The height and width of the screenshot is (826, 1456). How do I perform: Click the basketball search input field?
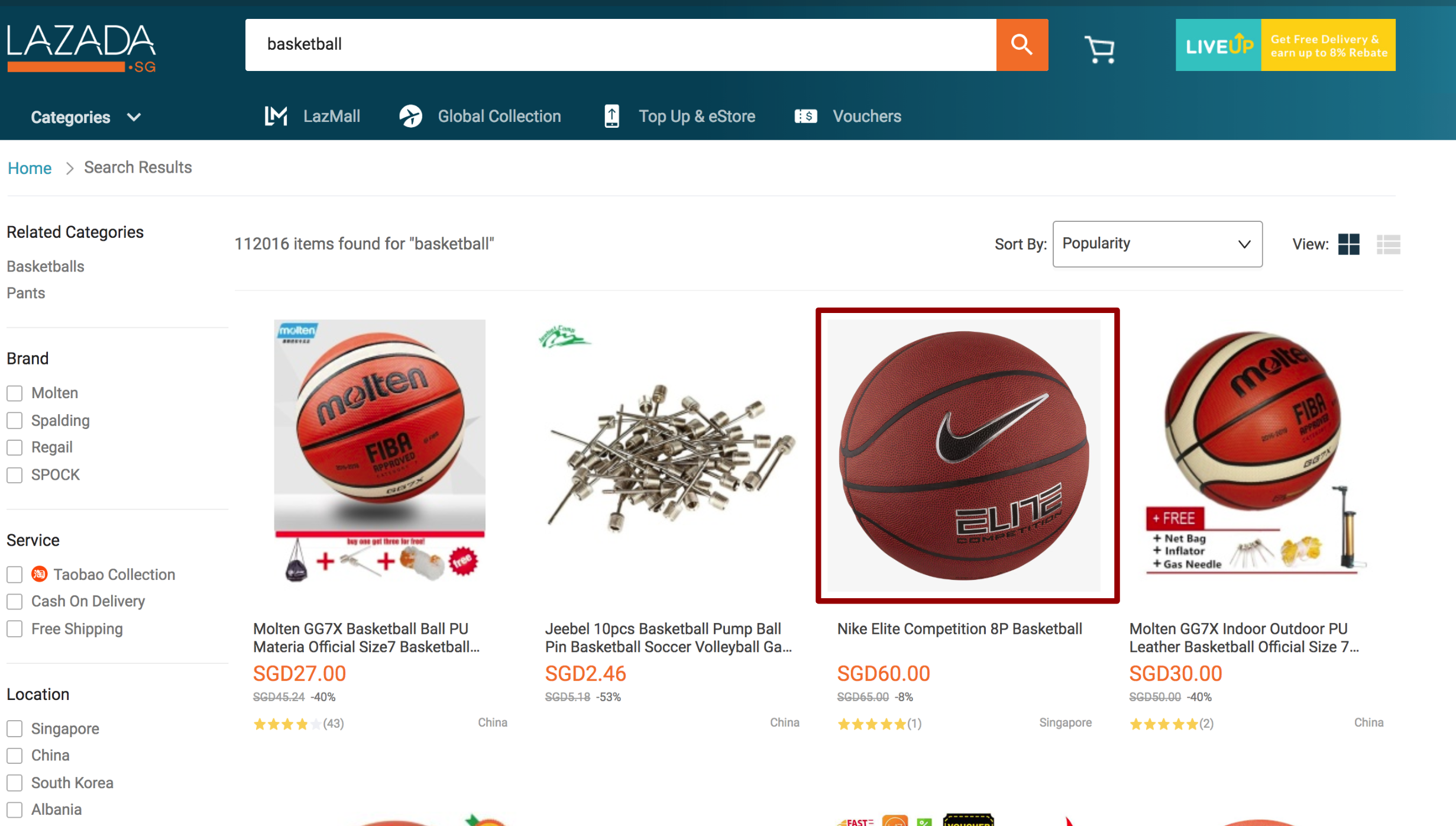click(x=621, y=44)
